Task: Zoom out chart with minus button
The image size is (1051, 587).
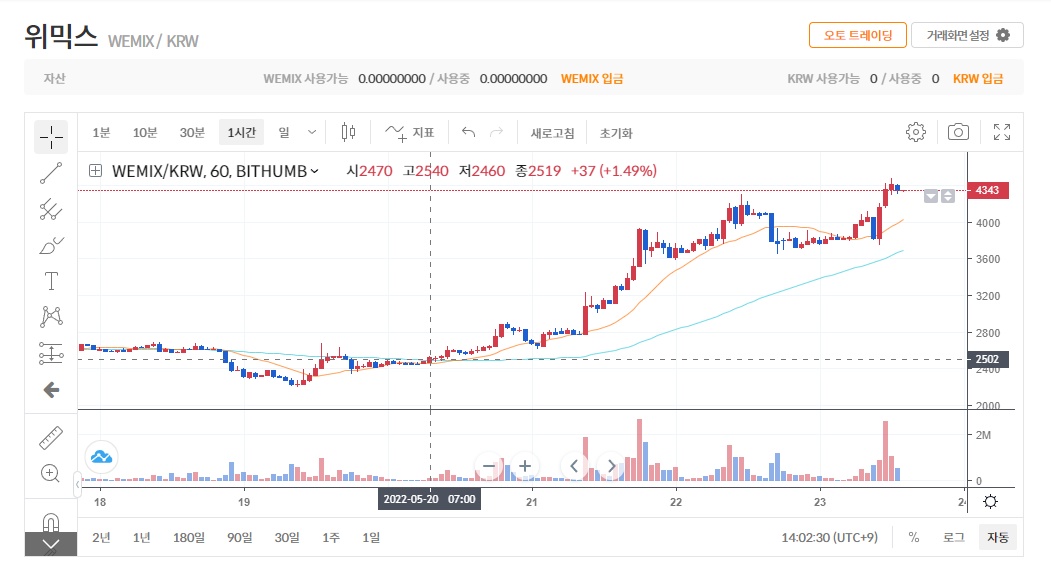Action: (489, 466)
